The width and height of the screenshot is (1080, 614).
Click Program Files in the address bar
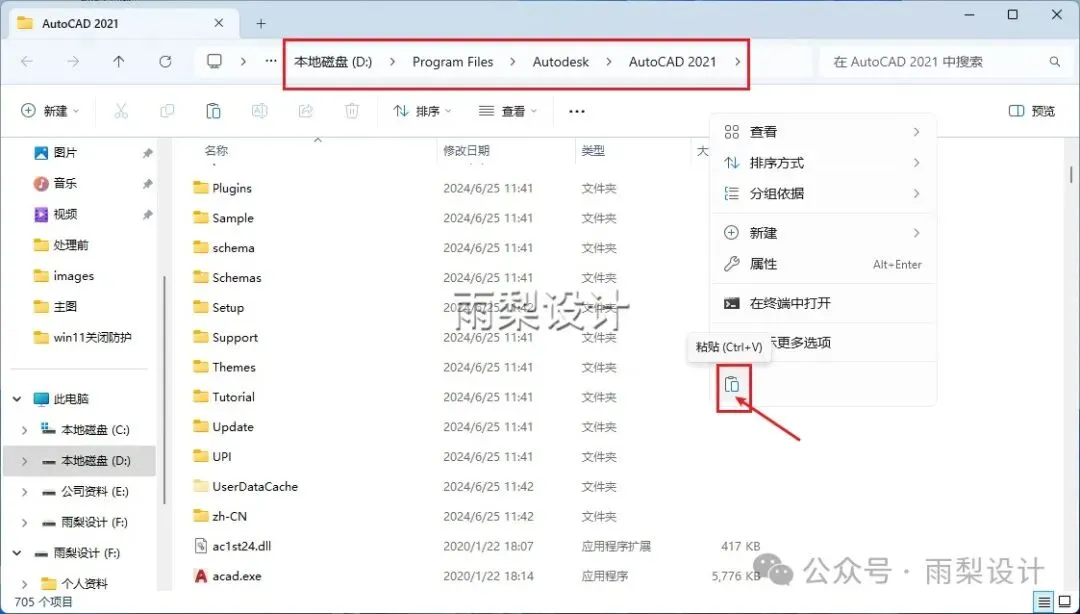[453, 62]
